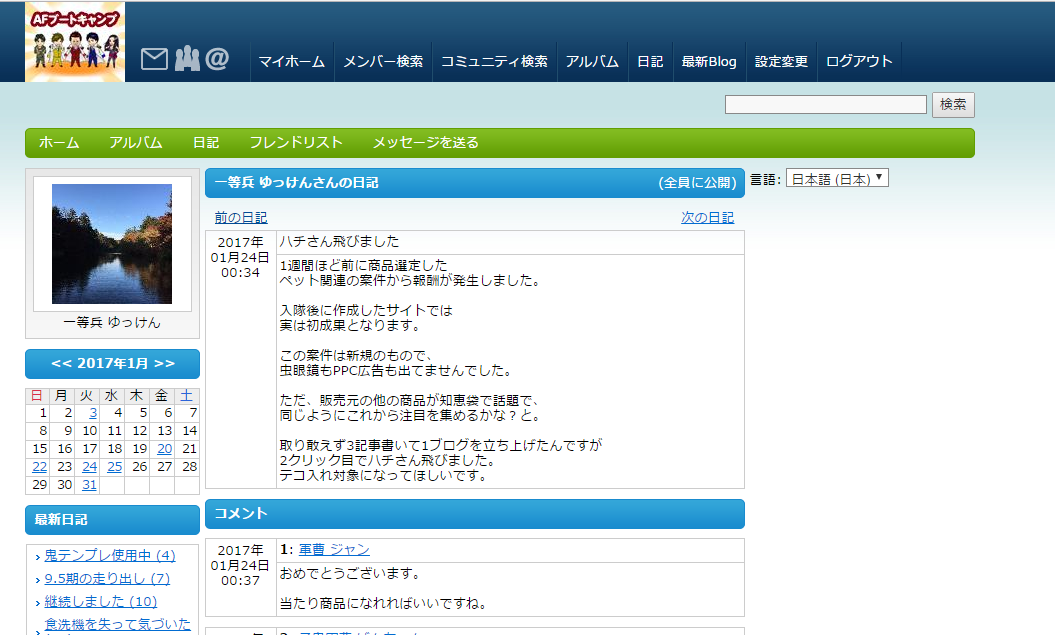Click the 前の日記 link
The height and width of the screenshot is (635, 1055).
tap(241, 218)
